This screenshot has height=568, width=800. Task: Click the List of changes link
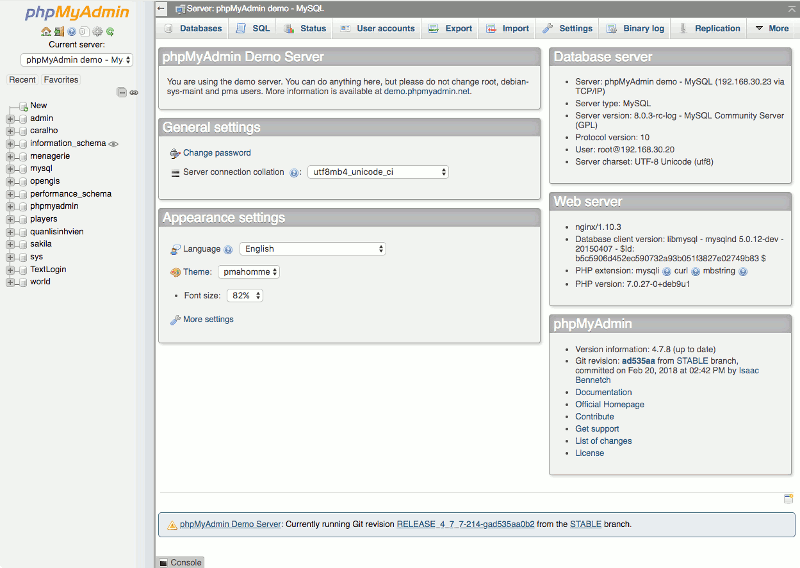click(x=604, y=441)
